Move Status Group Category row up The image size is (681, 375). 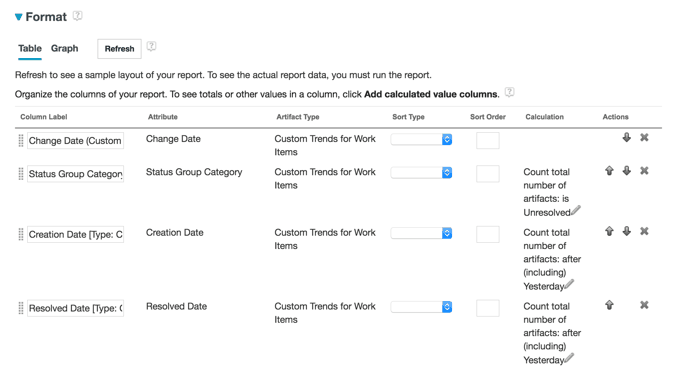tap(609, 171)
